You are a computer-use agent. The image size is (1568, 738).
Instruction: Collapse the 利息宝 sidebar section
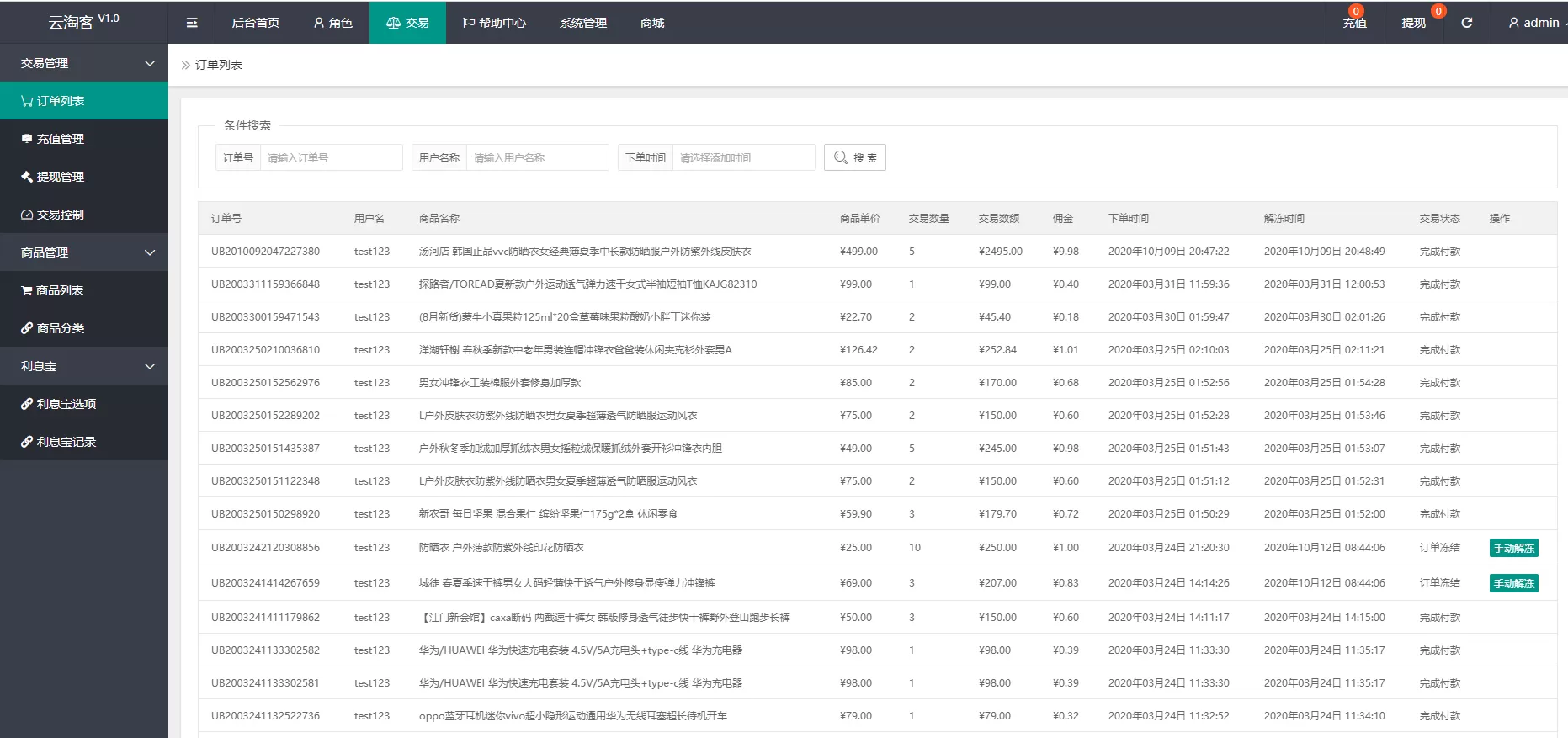coord(84,366)
